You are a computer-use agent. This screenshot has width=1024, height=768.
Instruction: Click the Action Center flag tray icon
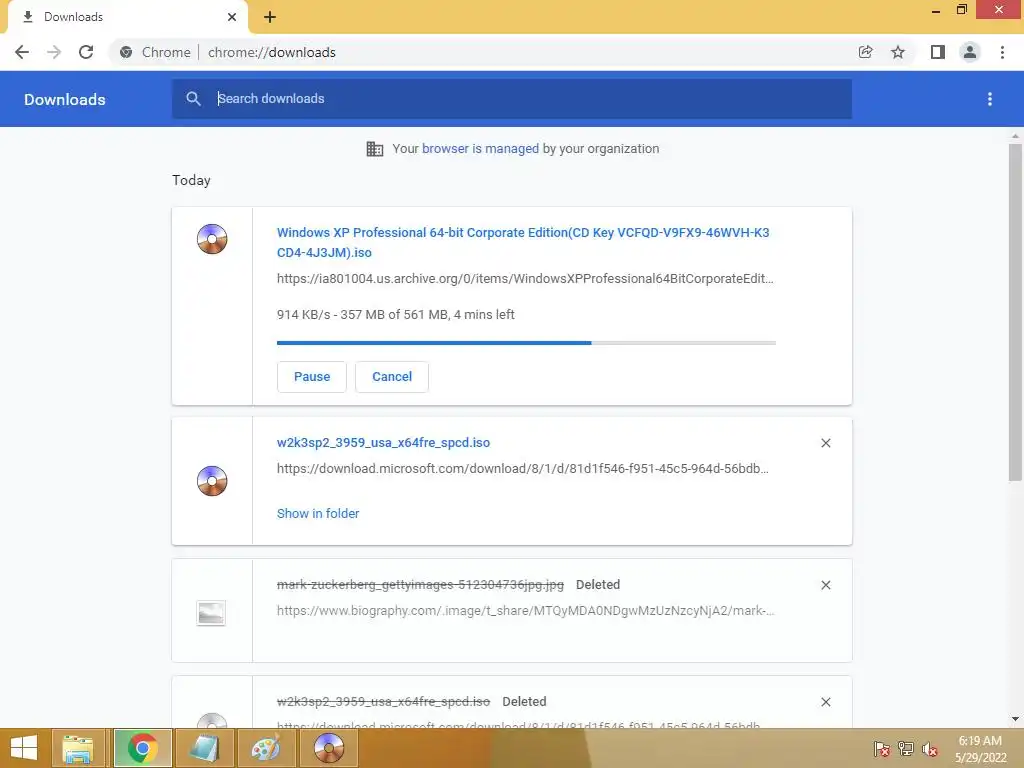coord(882,748)
